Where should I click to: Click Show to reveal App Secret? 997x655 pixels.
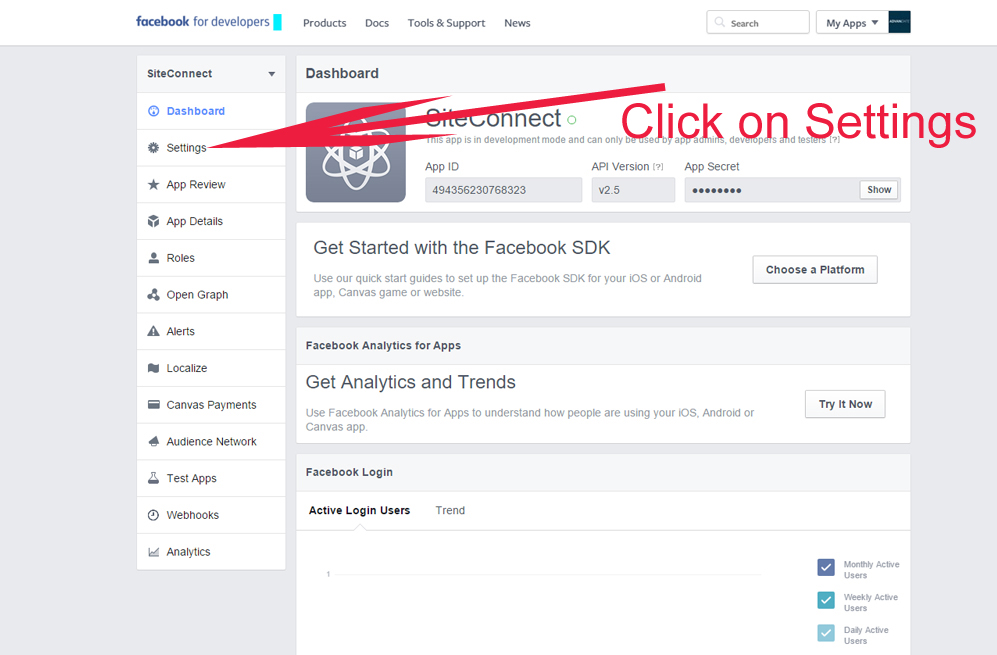click(879, 190)
